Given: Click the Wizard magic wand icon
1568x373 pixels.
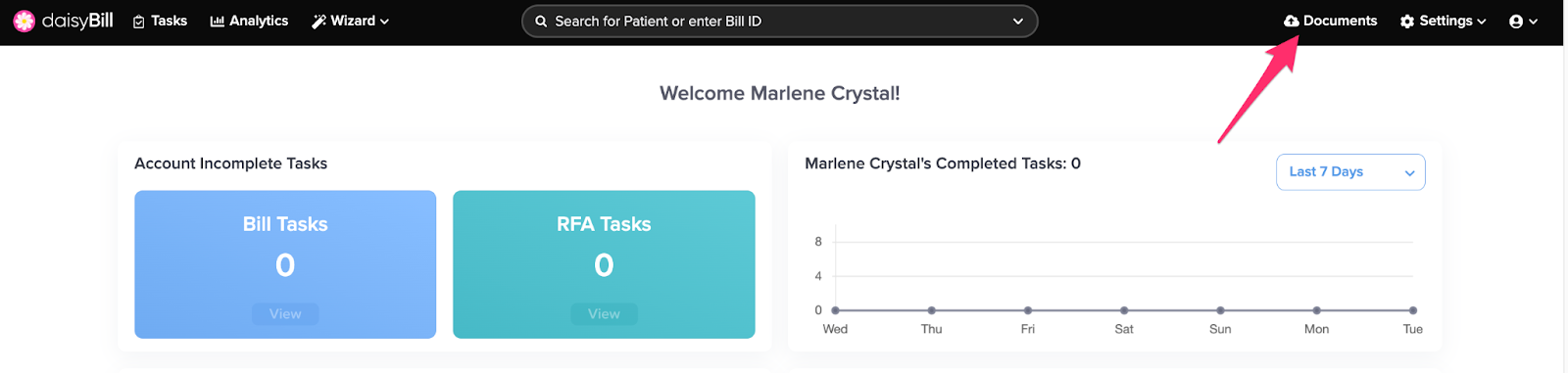Looking at the screenshot, I should tap(318, 22).
